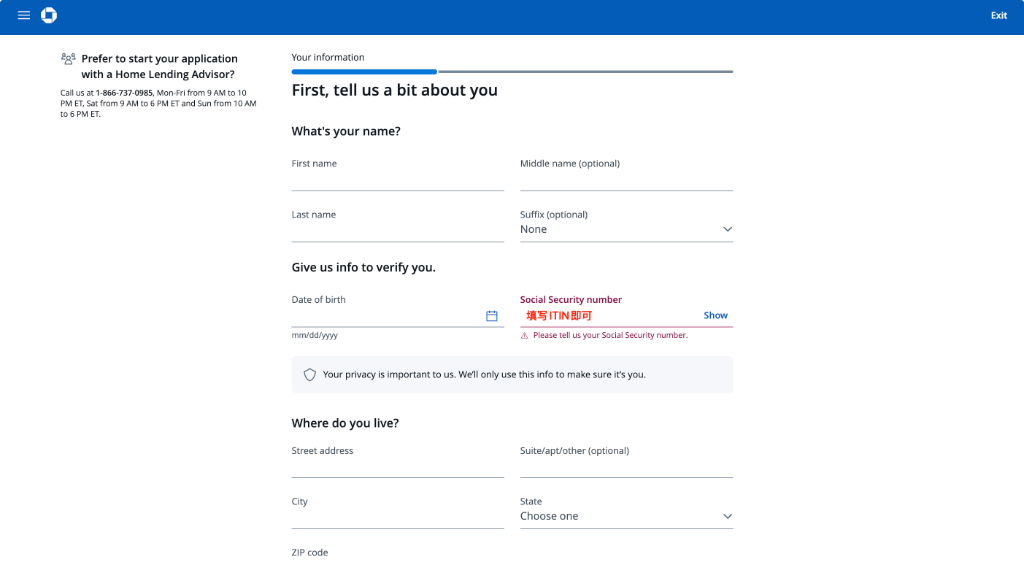
Task: Click the Home Lending Advisor people icon
Action: tap(68, 59)
